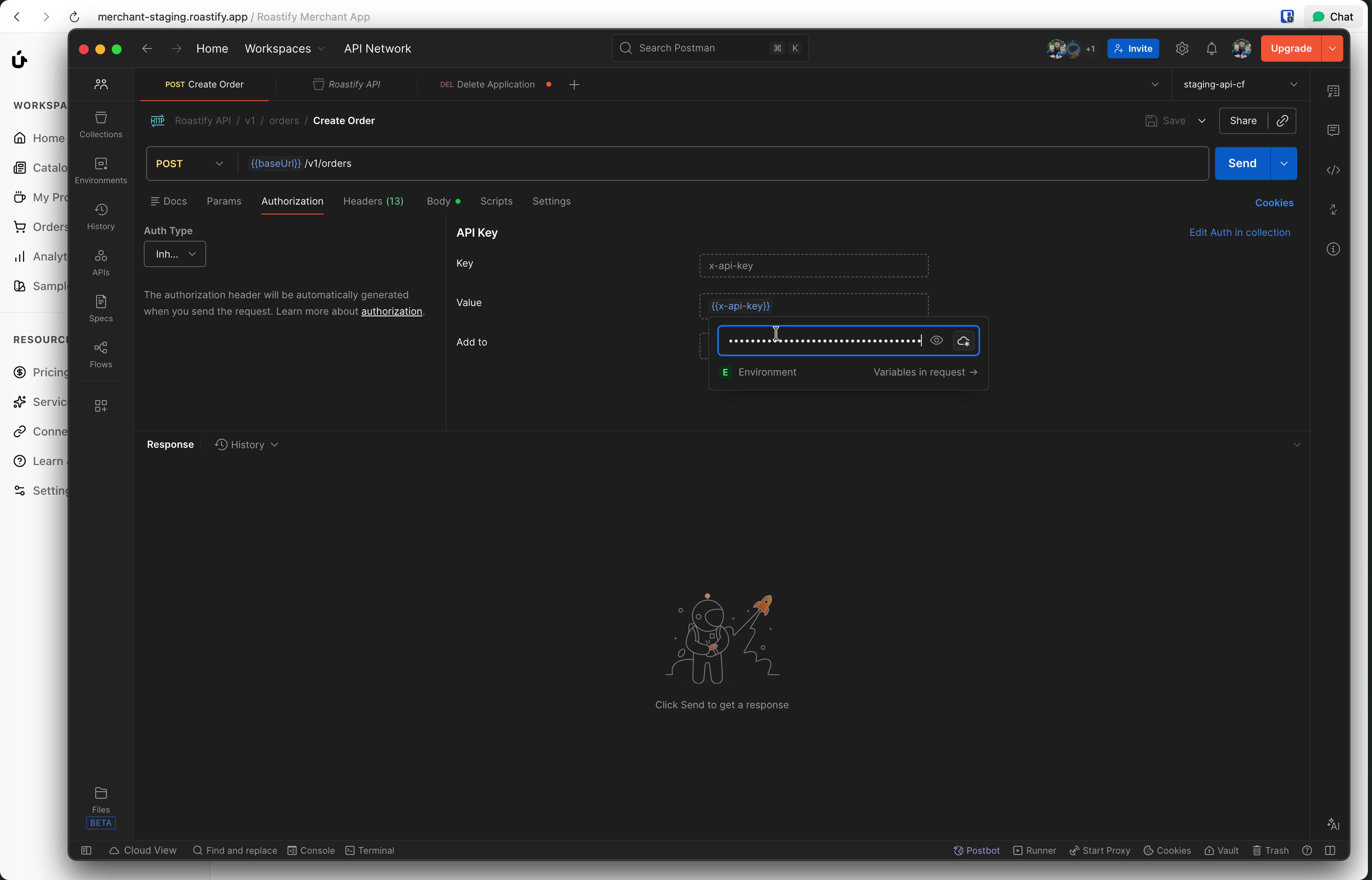Click the copy link icon next to Share
The image size is (1372, 880).
(x=1282, y=120)
